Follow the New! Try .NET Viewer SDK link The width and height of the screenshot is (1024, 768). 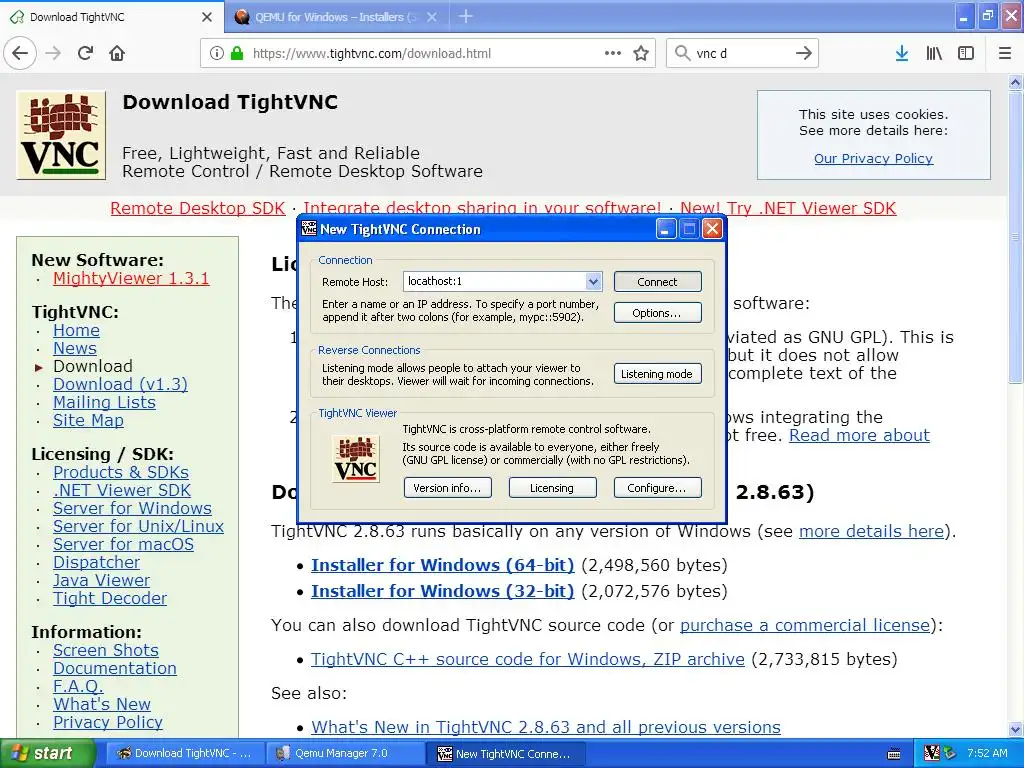click(x=788, y=208)
